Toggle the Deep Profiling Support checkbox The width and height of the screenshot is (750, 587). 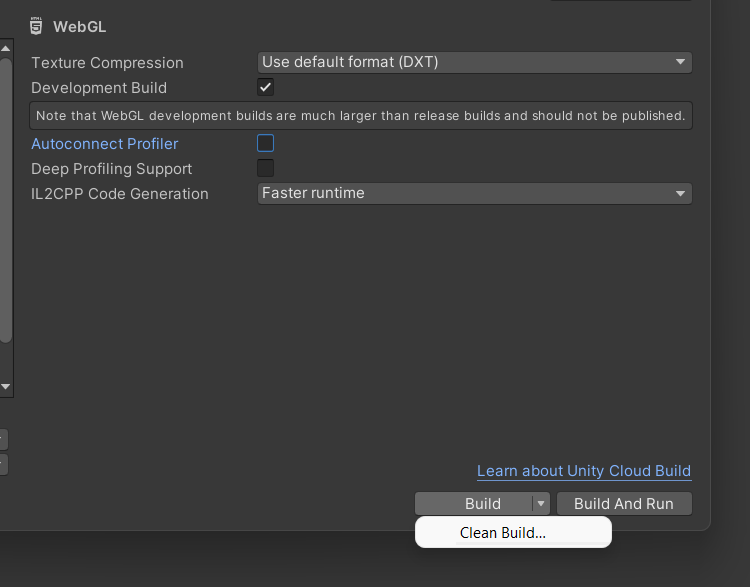(x=266, y=168)
